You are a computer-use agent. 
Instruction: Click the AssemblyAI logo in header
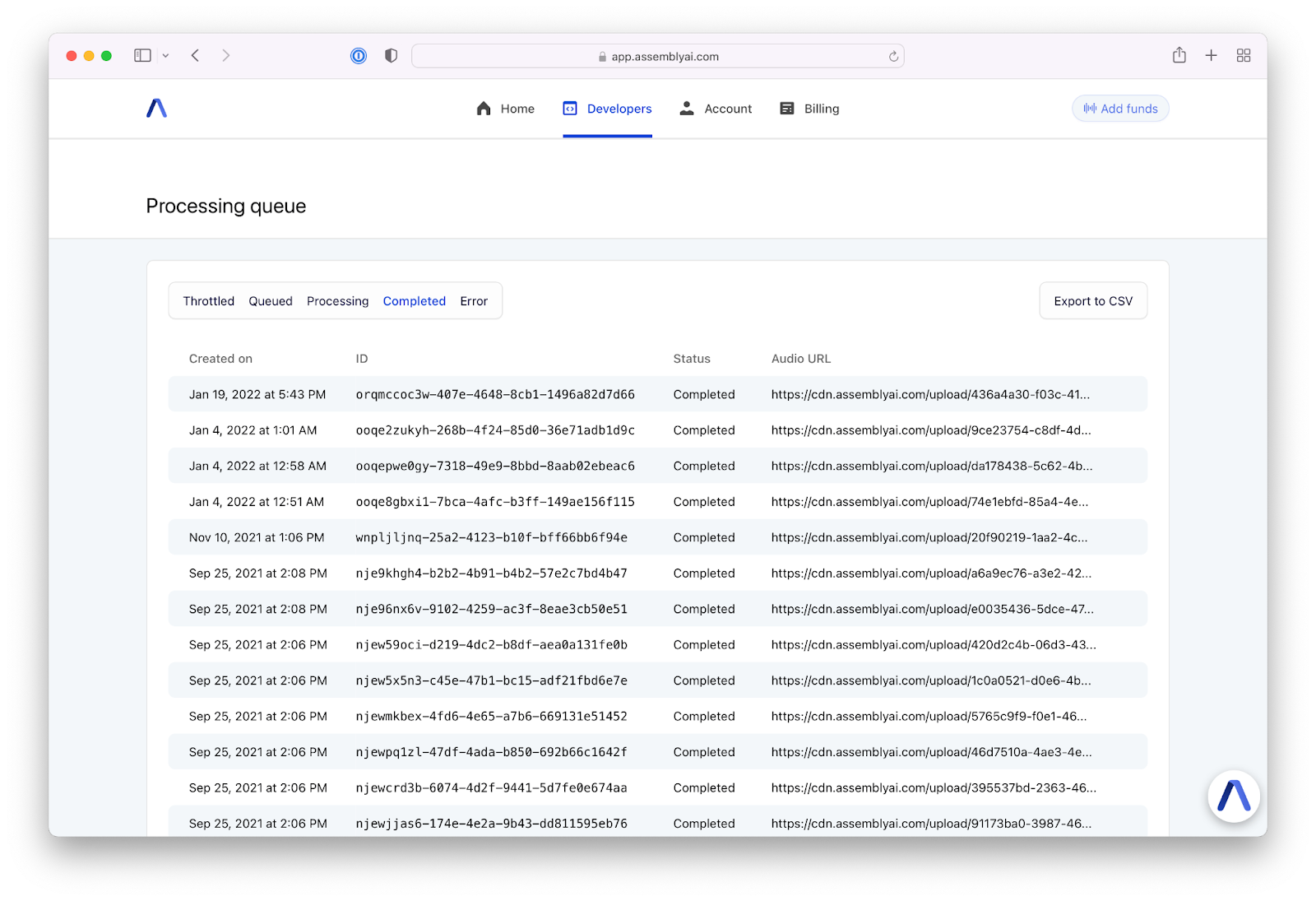[x=157, y=108]
